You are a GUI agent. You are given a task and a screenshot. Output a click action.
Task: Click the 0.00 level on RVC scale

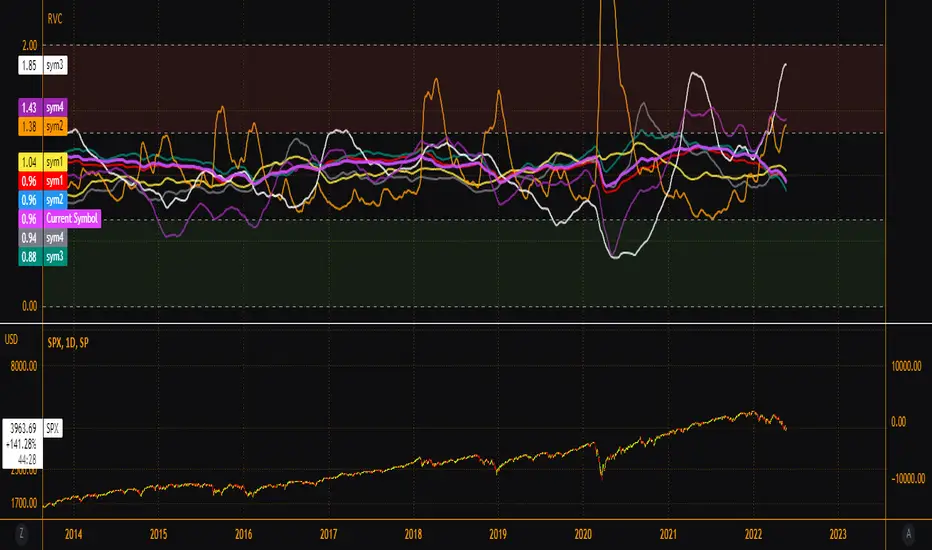pos(29,306)
